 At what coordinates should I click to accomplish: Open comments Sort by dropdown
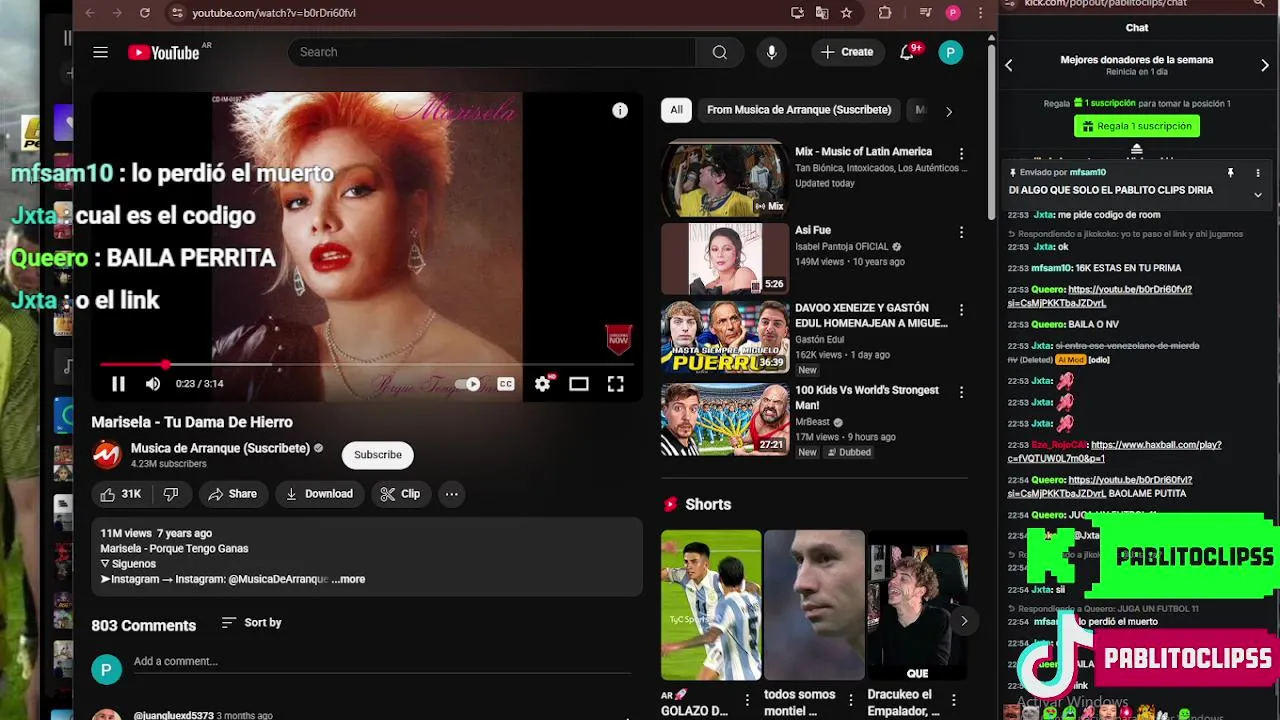(x=252, y=623)
